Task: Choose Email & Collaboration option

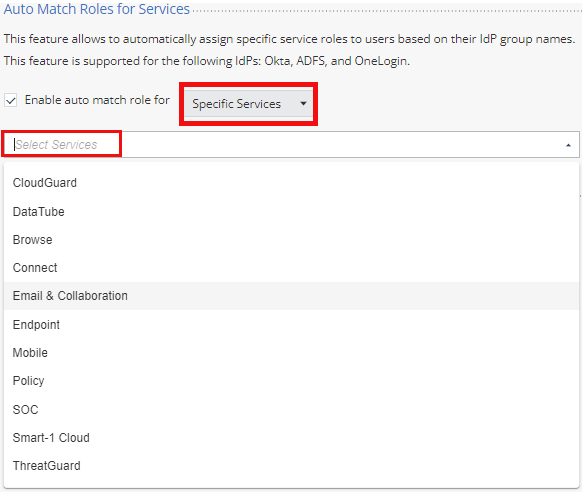Action: [291, 296]
